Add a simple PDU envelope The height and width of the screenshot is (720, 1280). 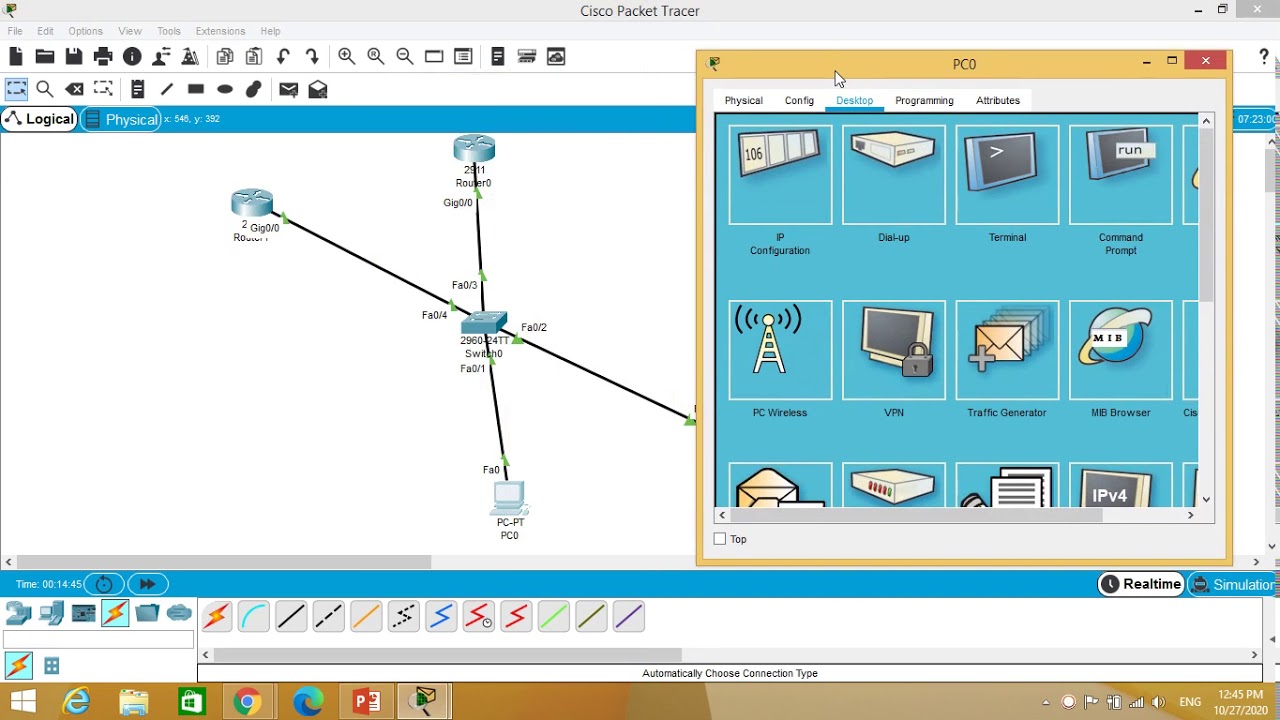(x=288, y=89)
